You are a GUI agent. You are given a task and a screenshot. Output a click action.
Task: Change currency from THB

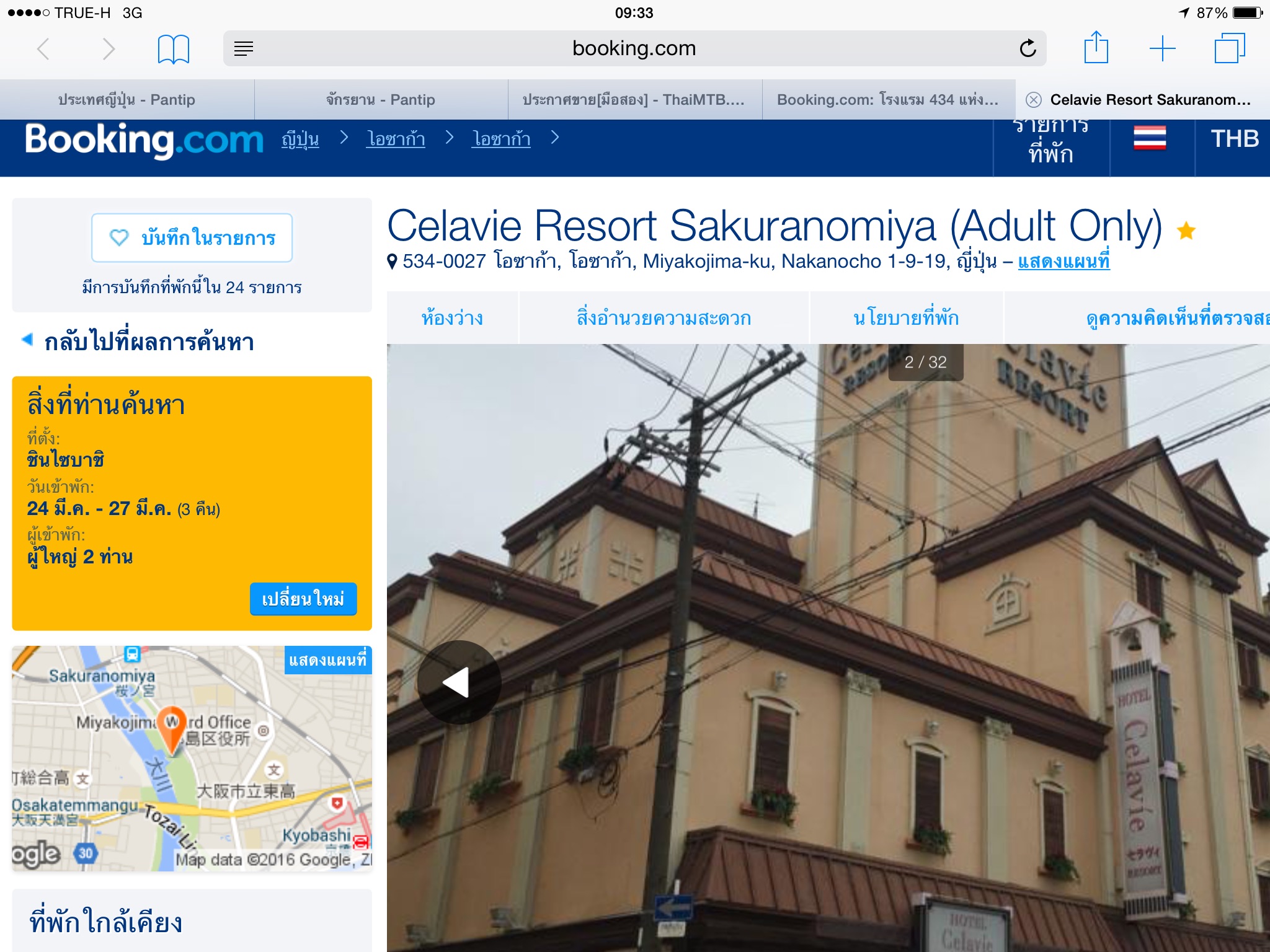click(x=1234, y=139)
